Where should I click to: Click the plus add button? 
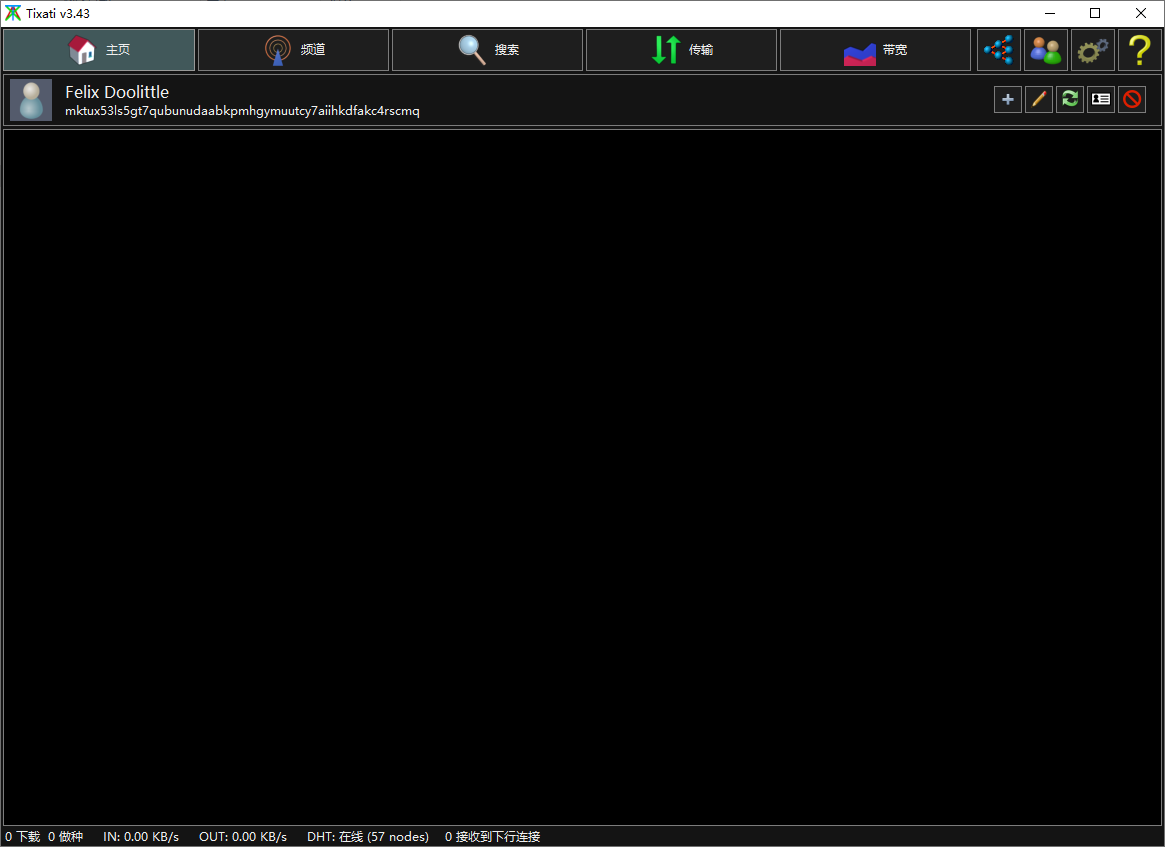click(x=1008, y=99)
